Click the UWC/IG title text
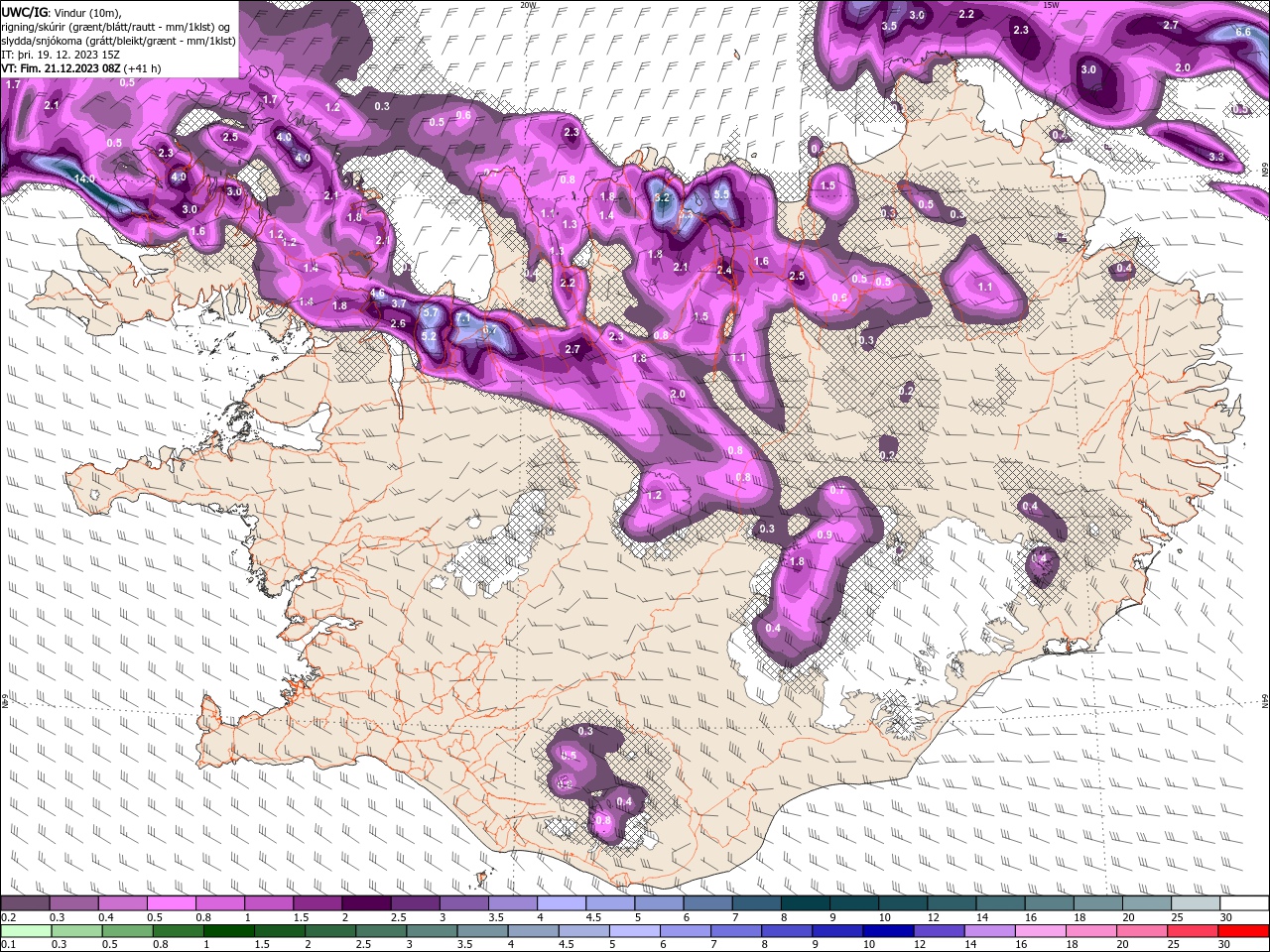The height and width of the screenshot is (952, 1270). point(23,11)
